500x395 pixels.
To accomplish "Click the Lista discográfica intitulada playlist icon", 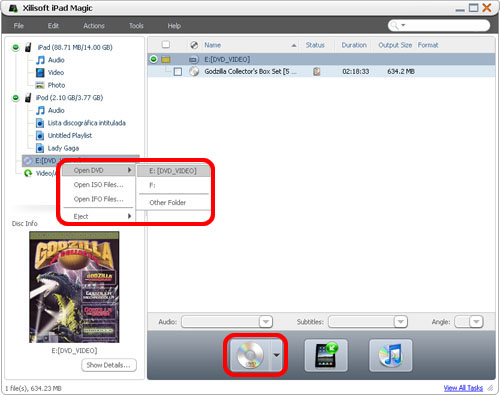I will pyautogui.click(x=40, y=123).
